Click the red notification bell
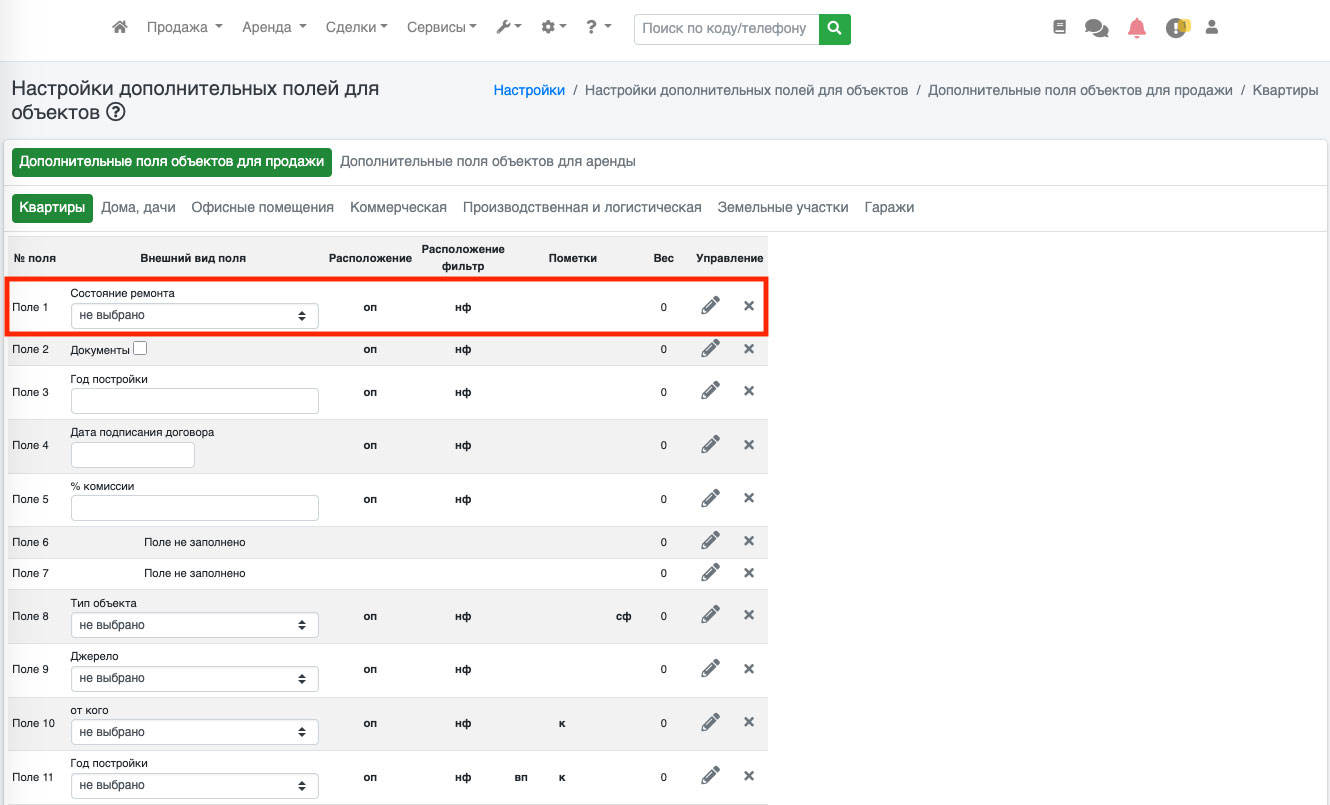This screenshot has height=805, width=1330. click(1137, 28)
